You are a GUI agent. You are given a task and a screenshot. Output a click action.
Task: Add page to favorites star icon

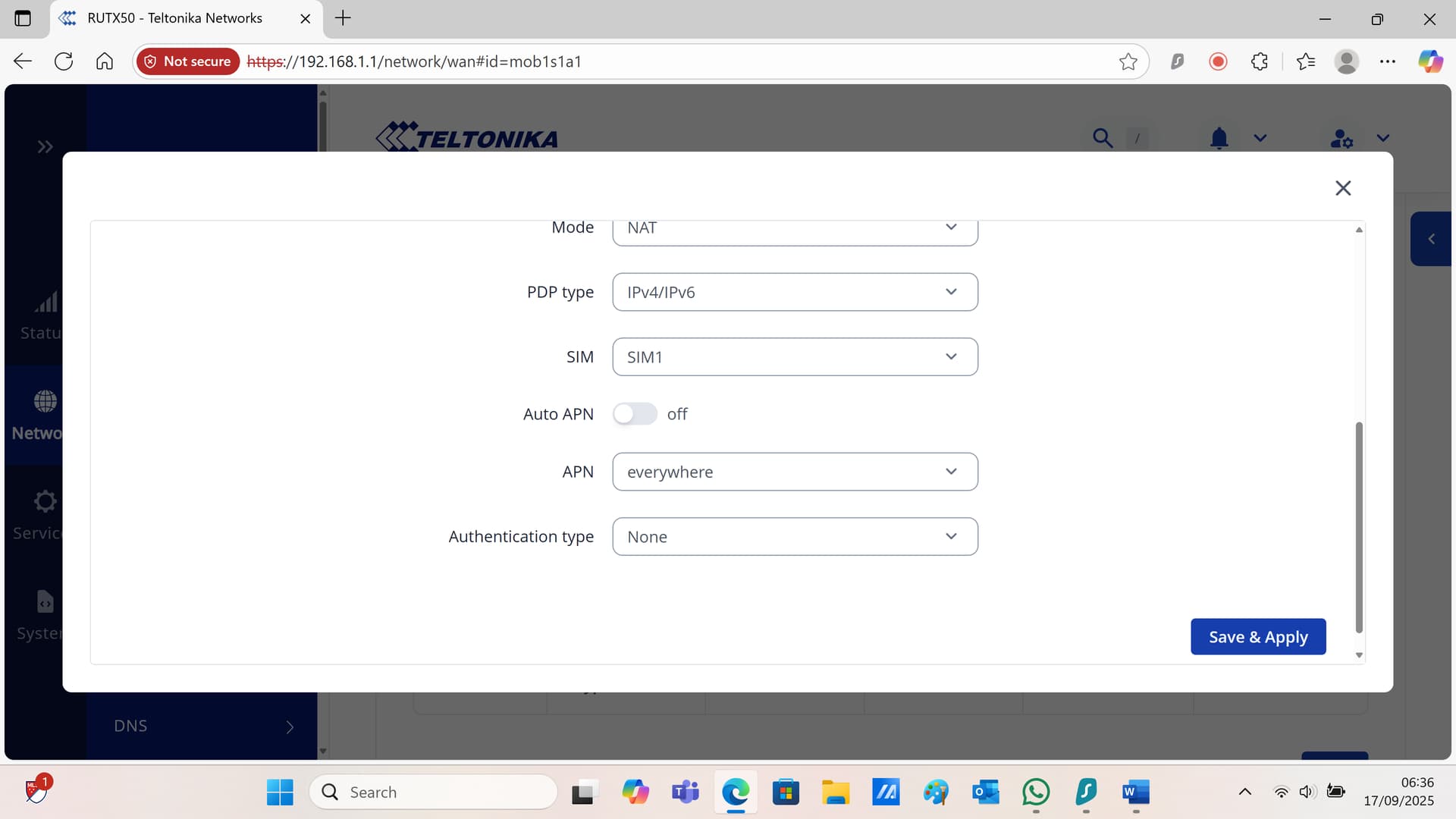pyautogui.click(x=1128, y=61)
